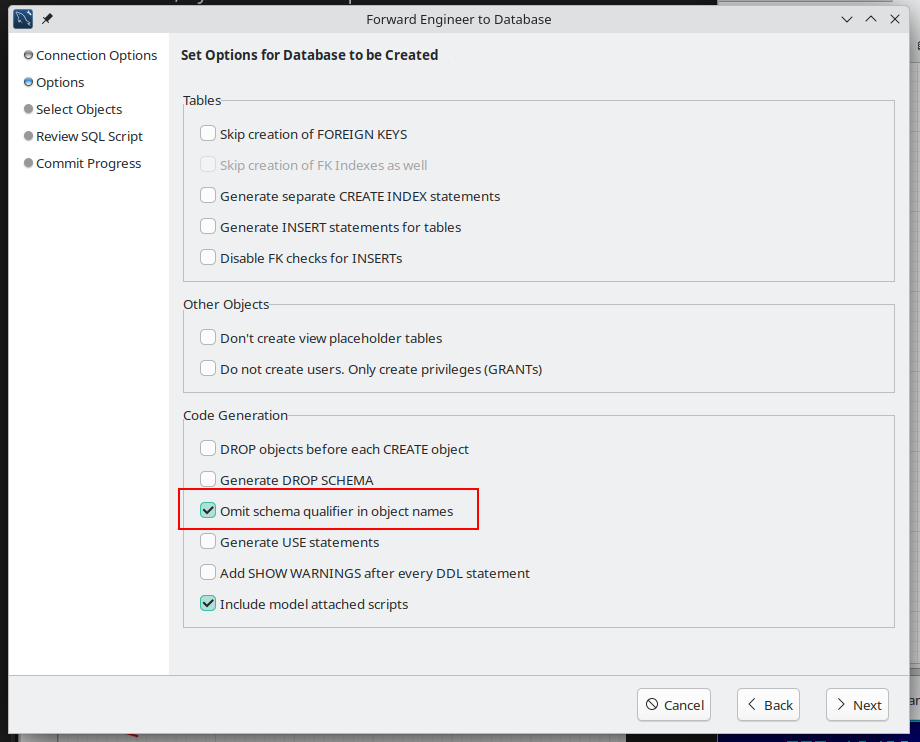
Task: Select the Connection Options wizard step
Action: 96,56
